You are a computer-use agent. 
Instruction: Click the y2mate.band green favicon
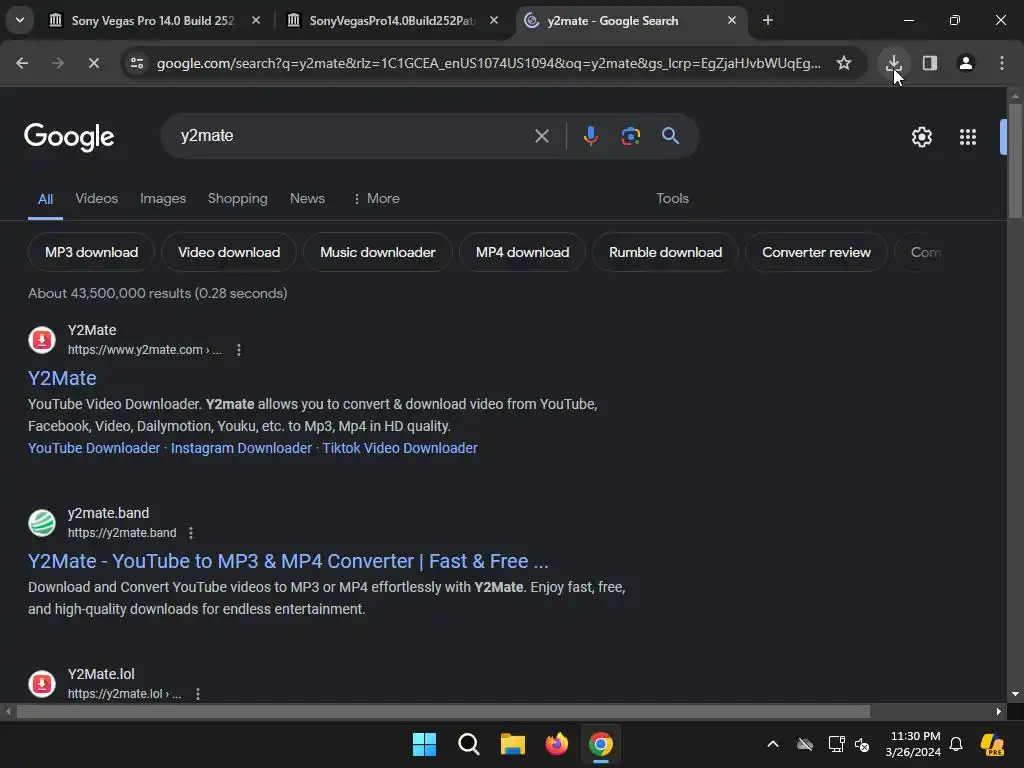point(42,523)
